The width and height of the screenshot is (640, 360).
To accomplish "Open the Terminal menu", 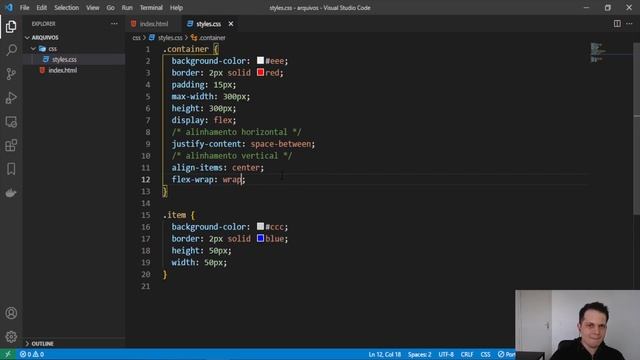I will (x=151, y=8).
